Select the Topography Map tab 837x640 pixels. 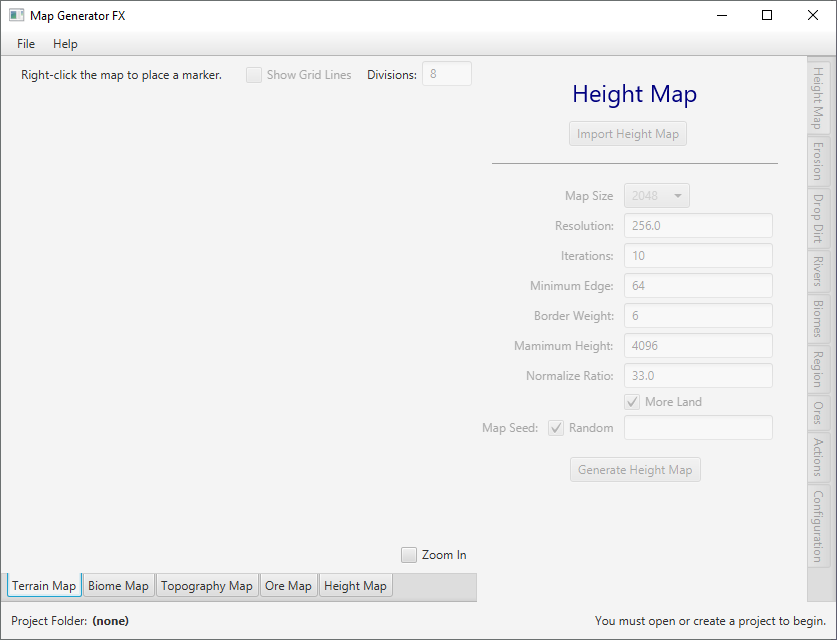[x=206, y=586]
